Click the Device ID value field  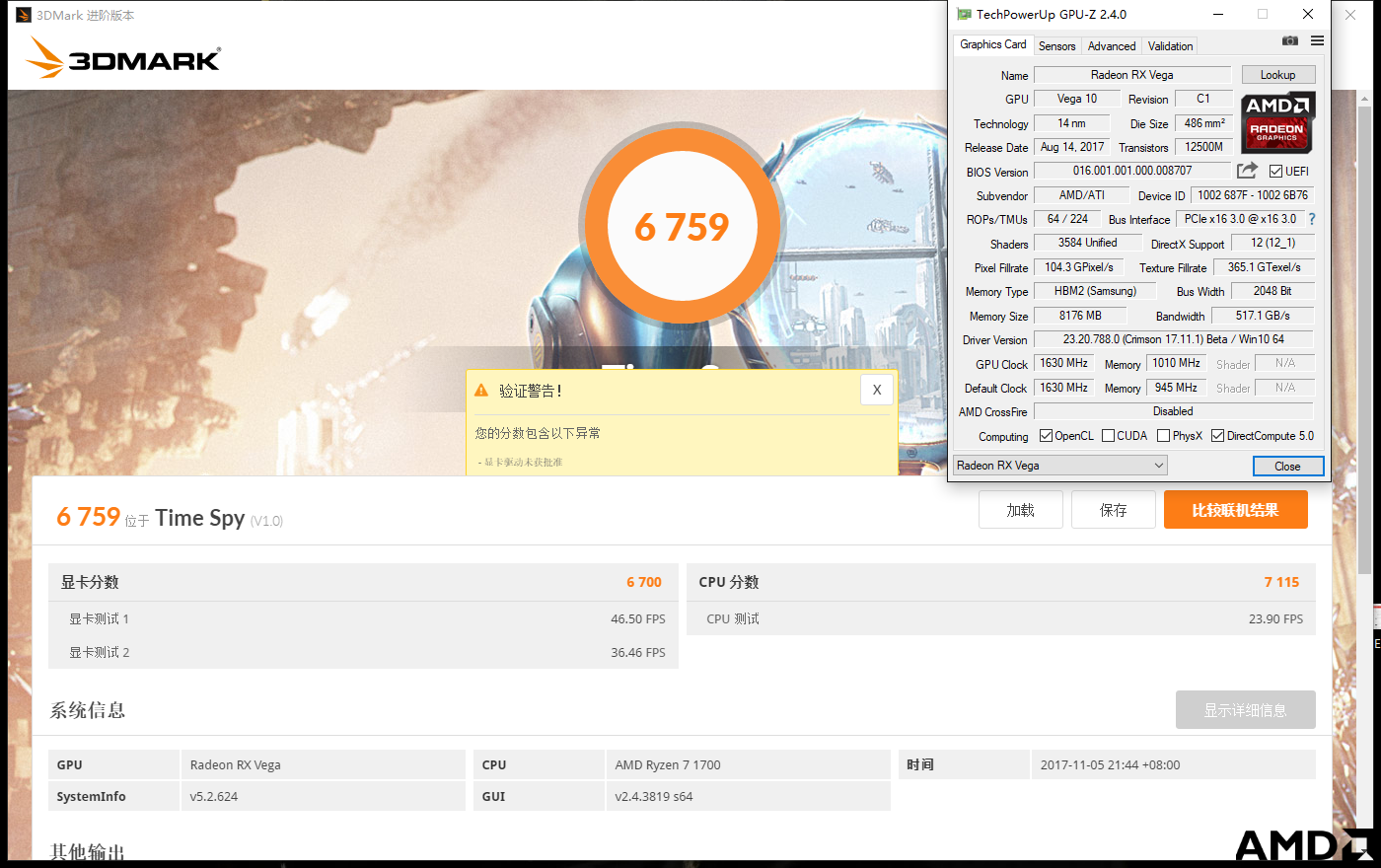point(1253,195)
